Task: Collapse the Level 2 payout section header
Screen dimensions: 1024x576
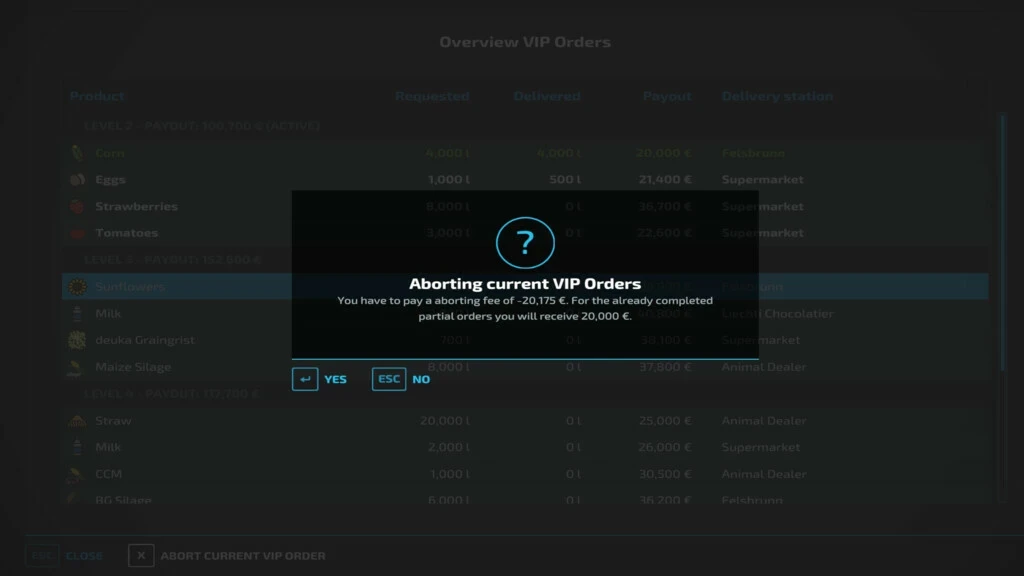Action: click(x=200, y=126)
